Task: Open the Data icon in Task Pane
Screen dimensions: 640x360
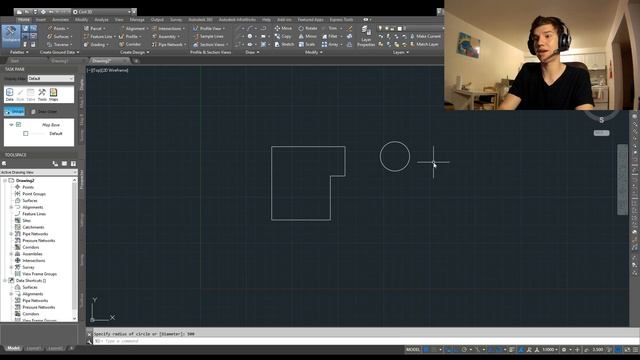Action: pyautogui.click(x=9, y=94)
